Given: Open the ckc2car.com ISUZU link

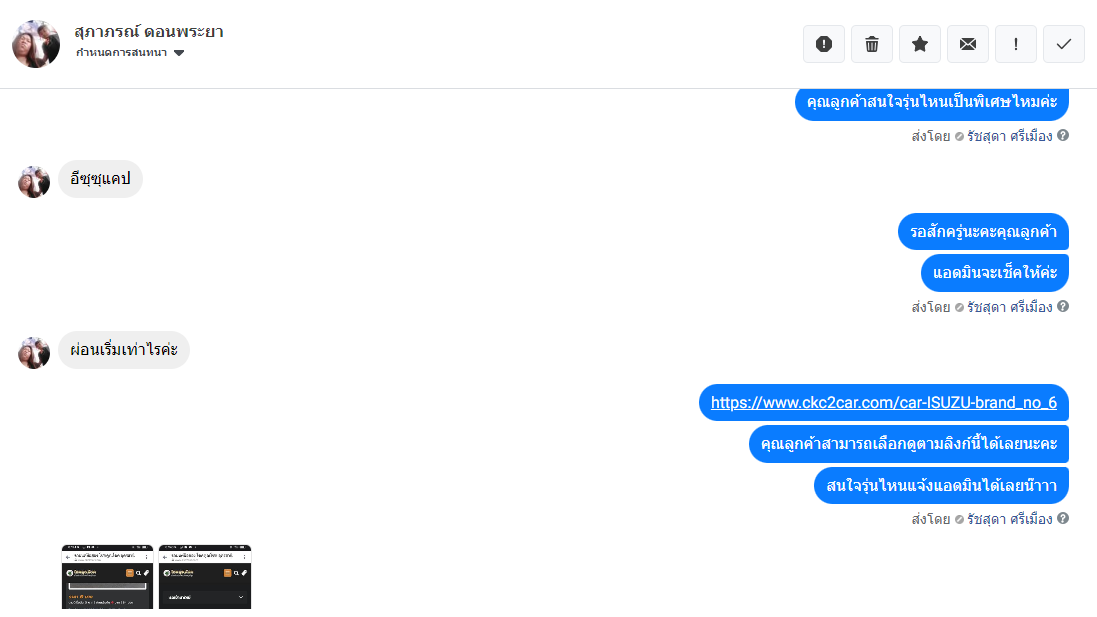Looking at the screenshot, I should 884,402.
